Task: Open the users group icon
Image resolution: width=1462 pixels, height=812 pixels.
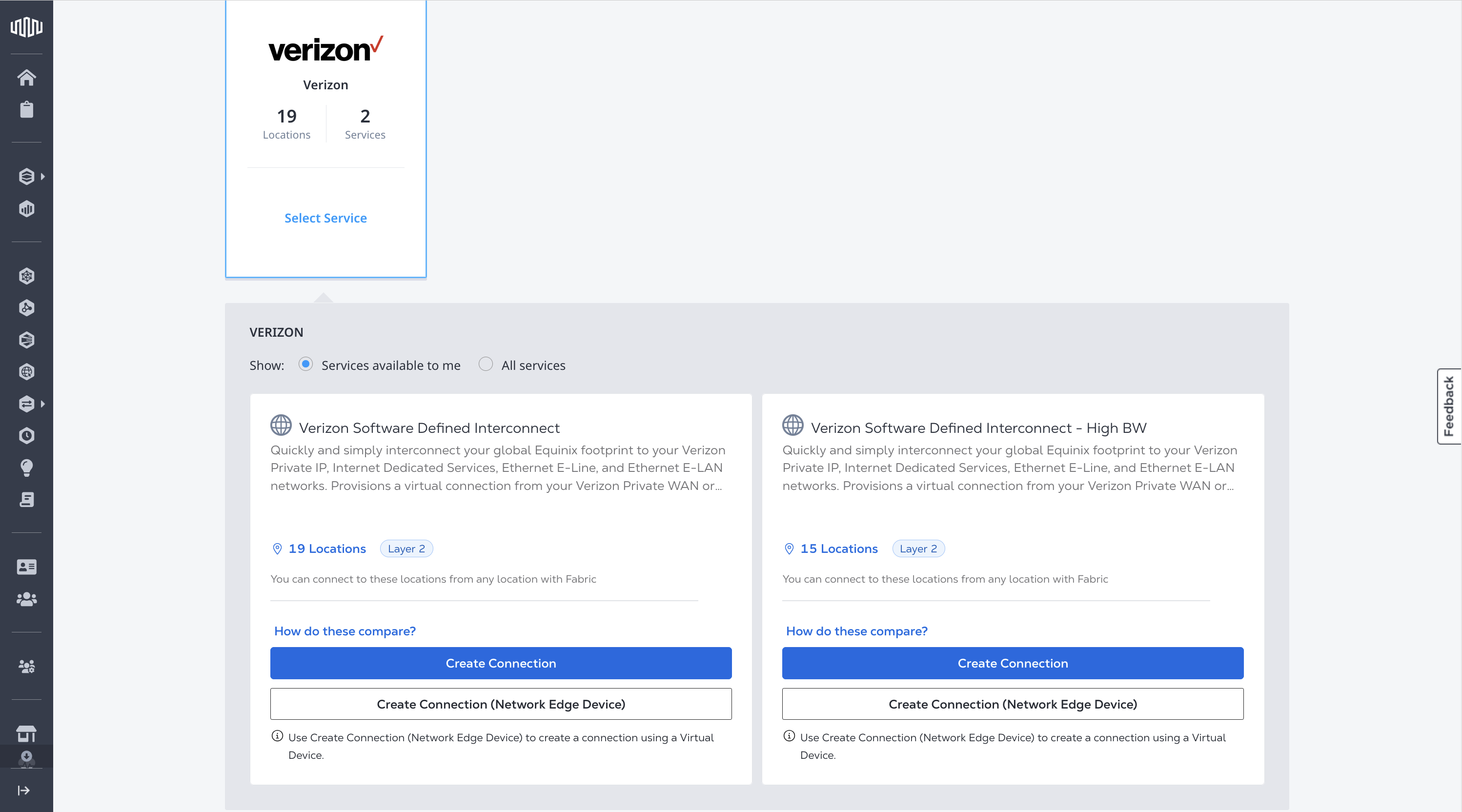Action: (x=26, y=599)
